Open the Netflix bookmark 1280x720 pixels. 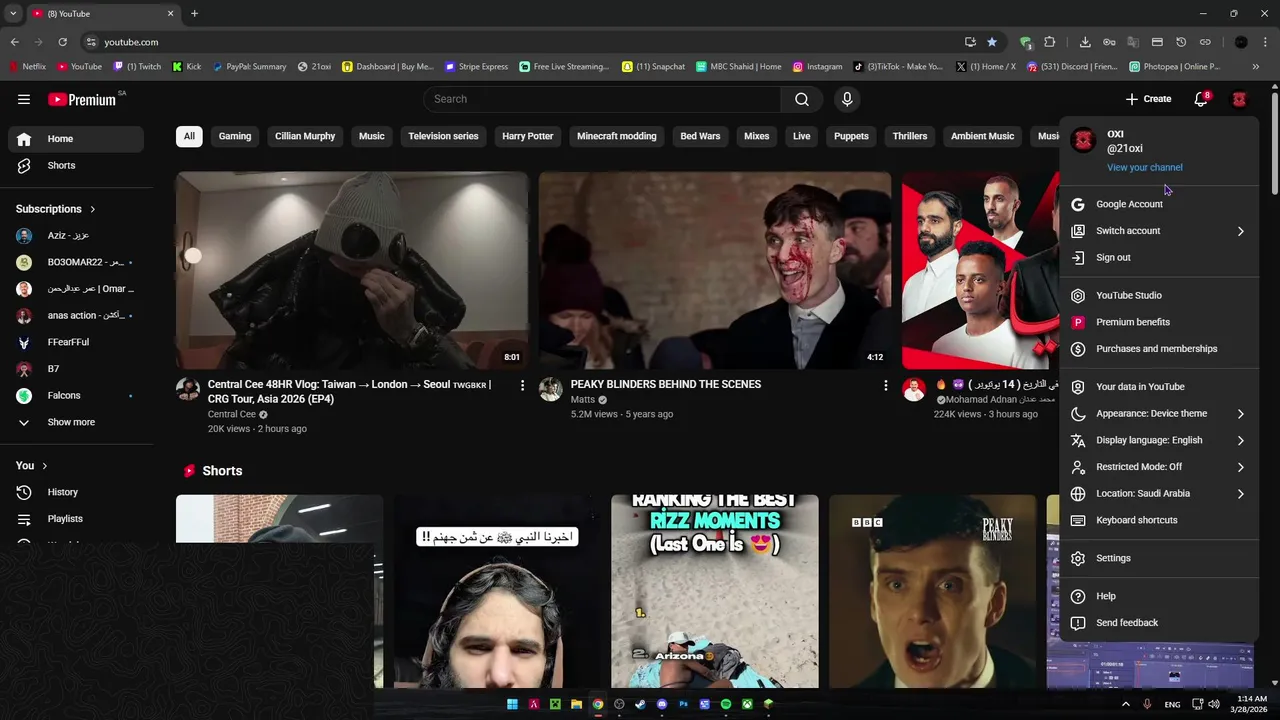27,67
